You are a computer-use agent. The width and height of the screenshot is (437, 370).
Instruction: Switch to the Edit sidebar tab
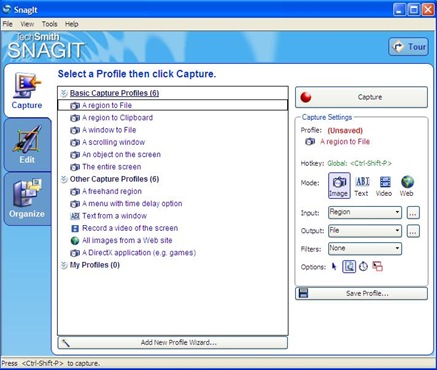tap(27, 145)
